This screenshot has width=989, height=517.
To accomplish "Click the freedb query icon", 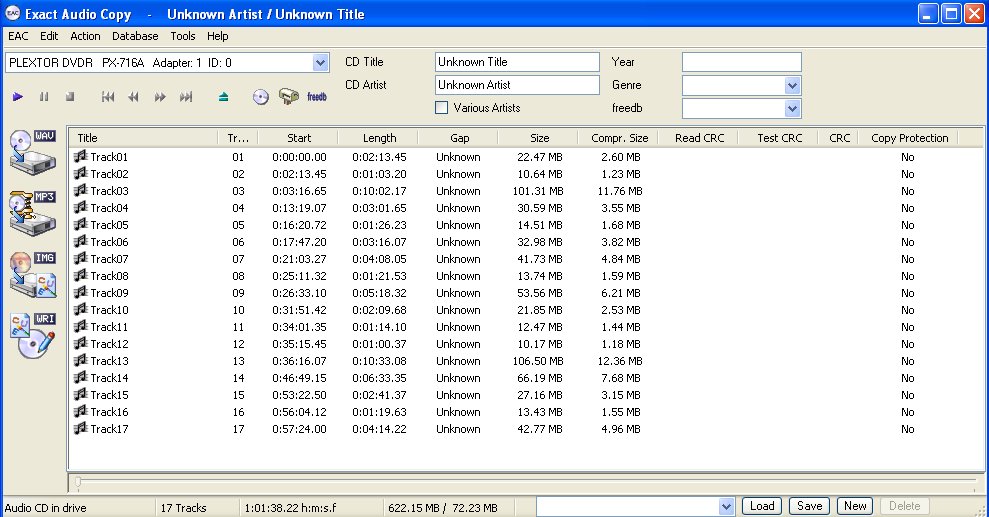I will [x=317, y=96].
